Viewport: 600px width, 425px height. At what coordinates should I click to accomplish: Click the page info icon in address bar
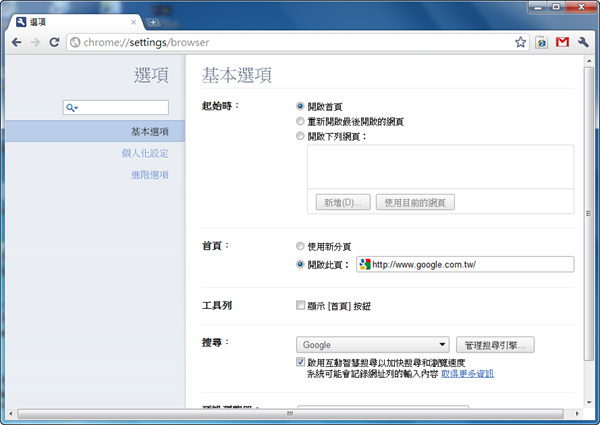75,42
